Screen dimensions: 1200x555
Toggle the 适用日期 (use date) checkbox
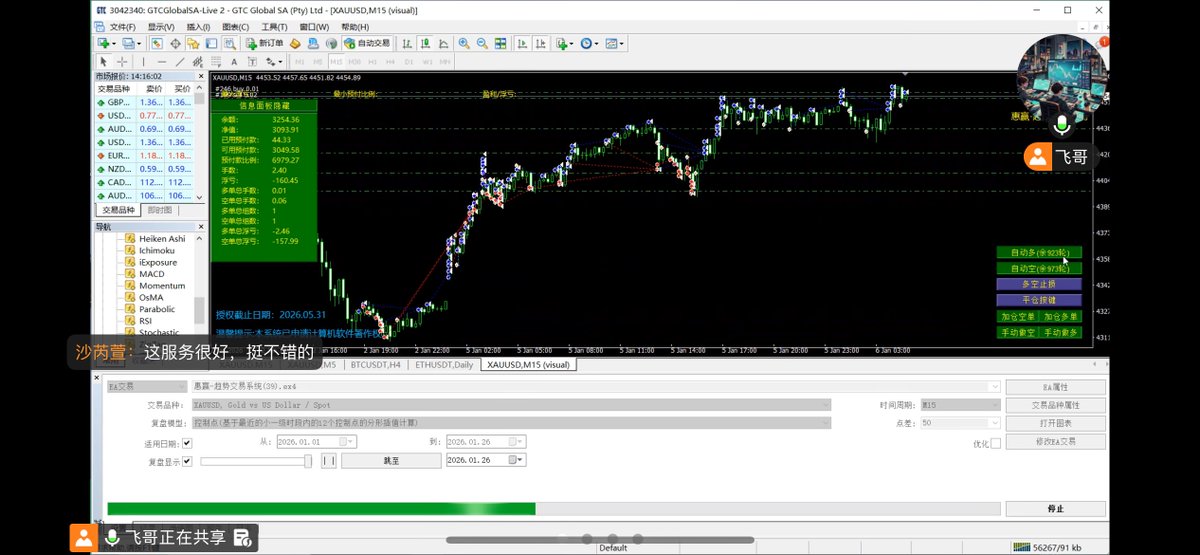[x=187, y=442]
